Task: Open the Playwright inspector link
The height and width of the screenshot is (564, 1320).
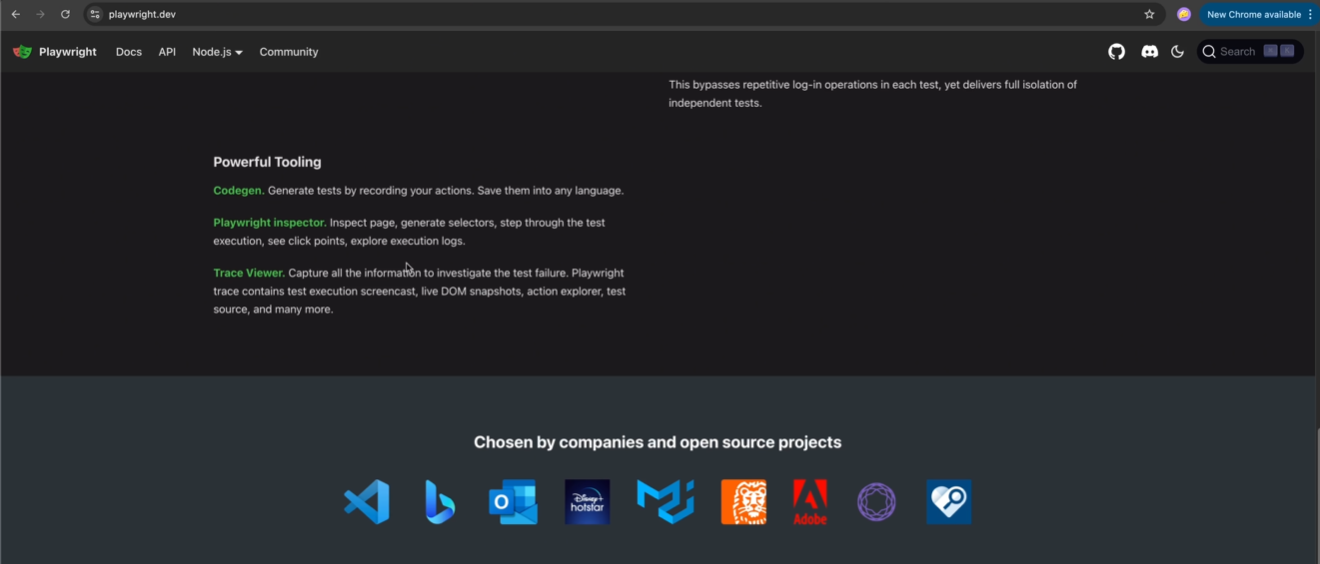Action: 270,222
